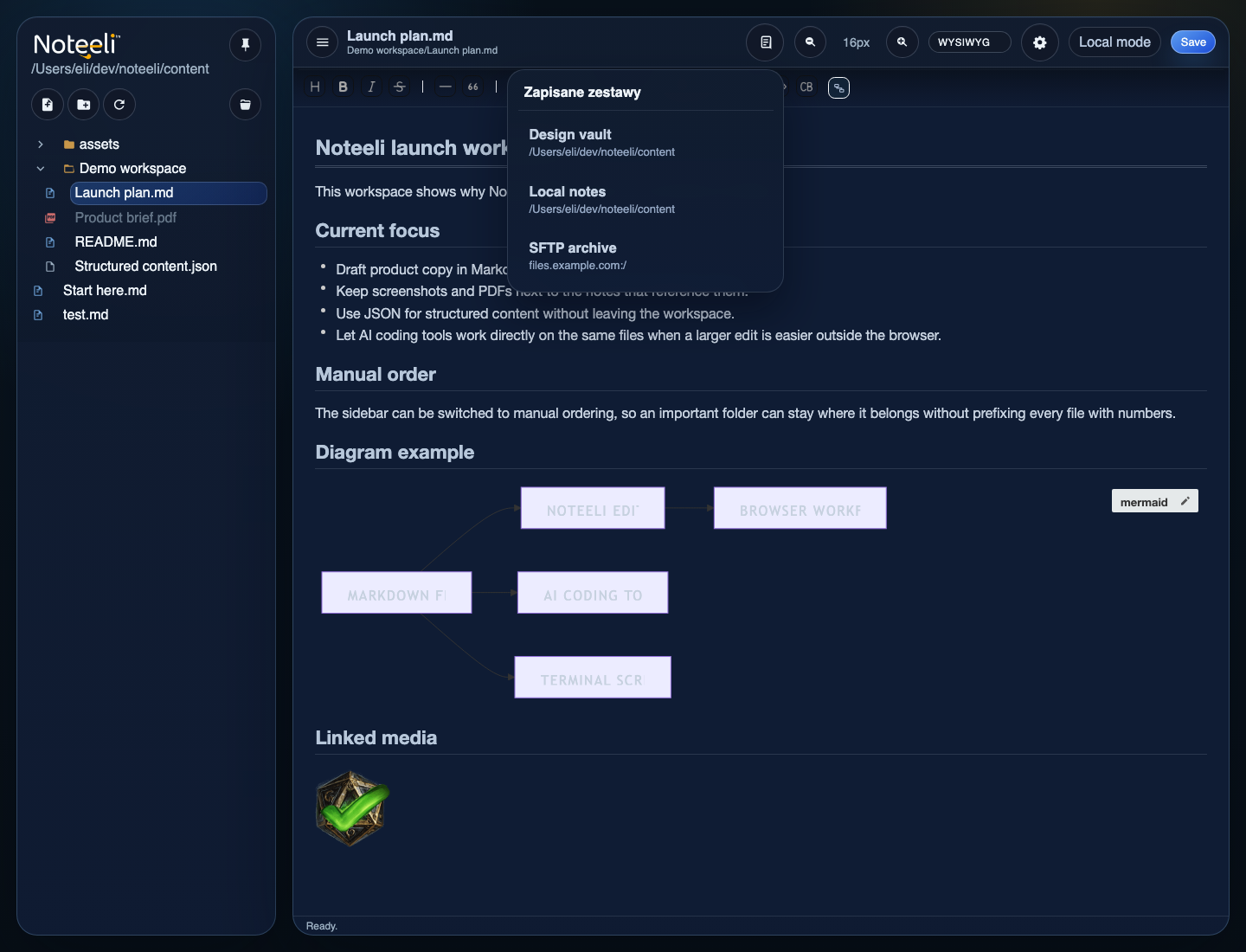Open test.md in the file tree
The width and height of the screenshot is (1246, 952).
[86, 315]
